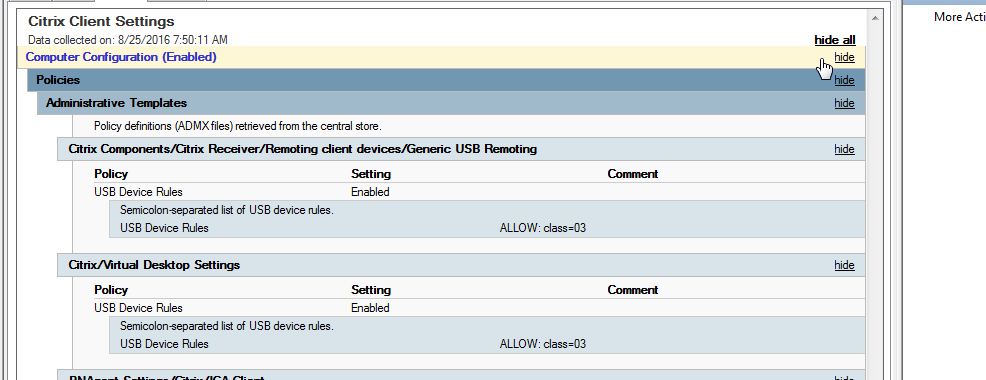Open More Actions in the right pane
The image size is (986, 380).
tap(960, 17)
